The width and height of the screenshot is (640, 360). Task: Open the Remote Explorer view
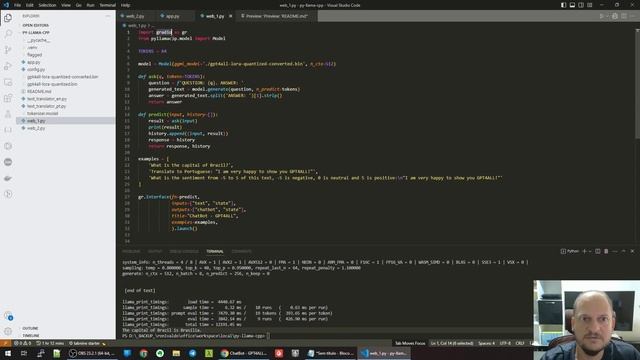pyautogui.click(x=8, y=82)
